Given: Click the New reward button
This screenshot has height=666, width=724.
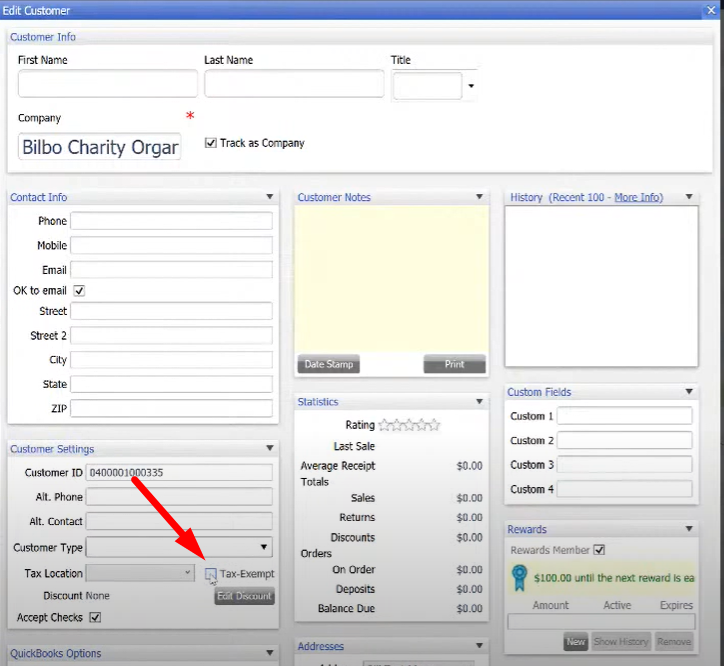Looking at the screenshot, I should click(x=576, y=642).
